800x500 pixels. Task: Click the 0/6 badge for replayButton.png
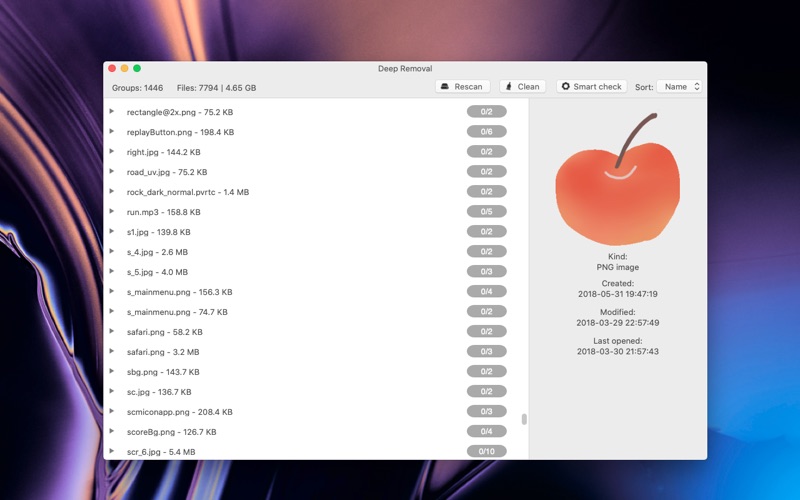click(x=486, y=132)
